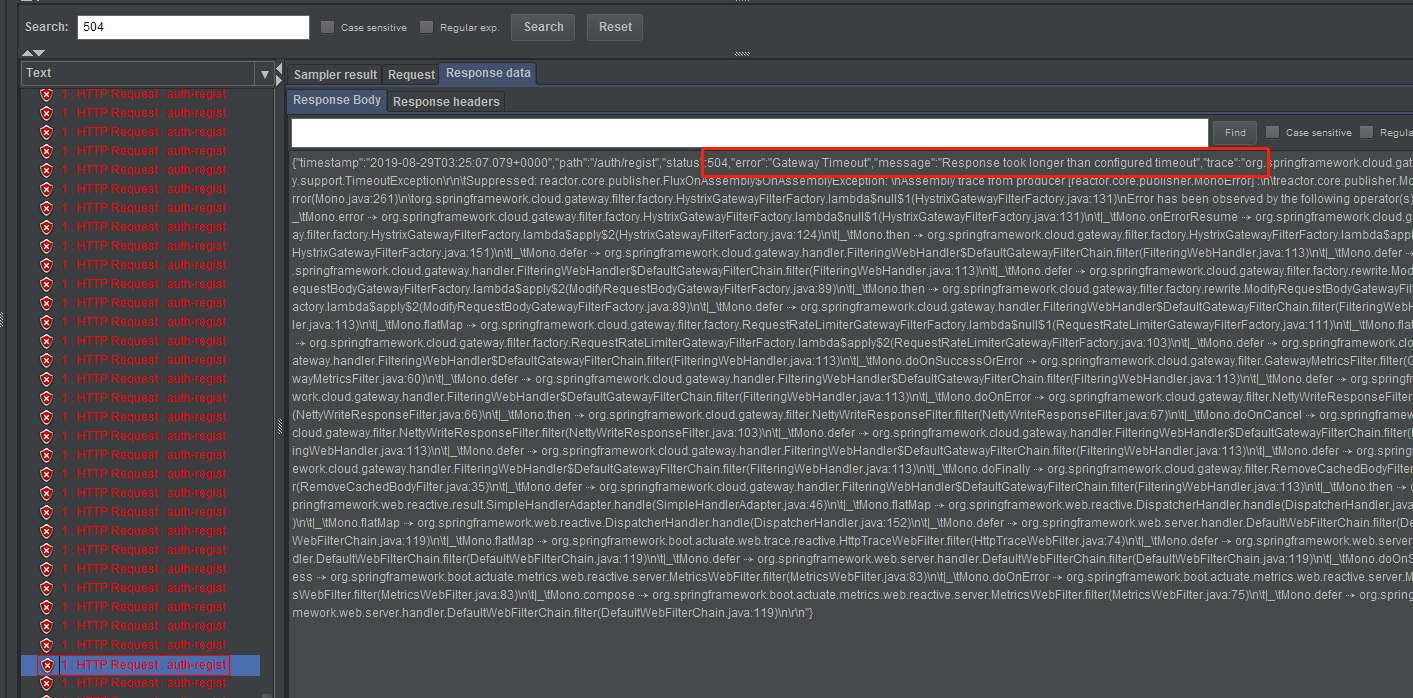Click the red error icon beside the selected request
This screenshot has height=698, width=1413.
tap(46, 665)
